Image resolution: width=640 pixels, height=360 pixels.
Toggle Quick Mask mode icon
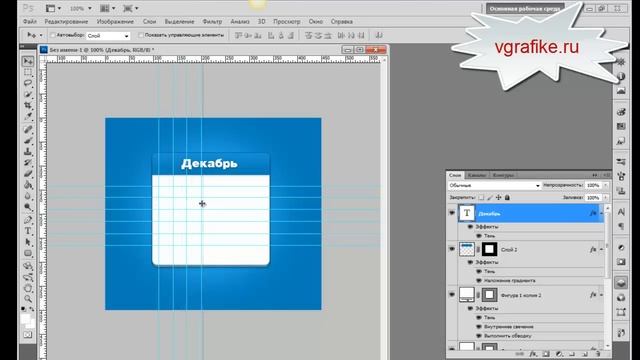click(x=27, y=335)
